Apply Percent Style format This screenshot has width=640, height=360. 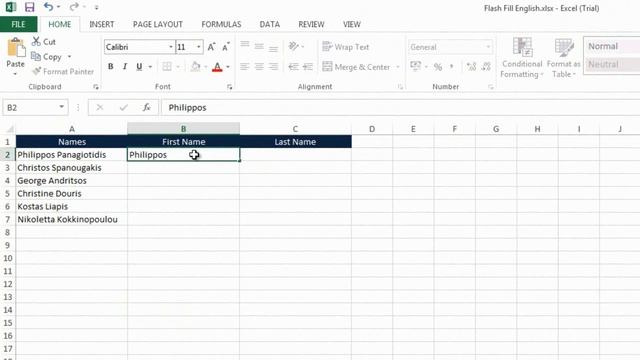point(438,67)
